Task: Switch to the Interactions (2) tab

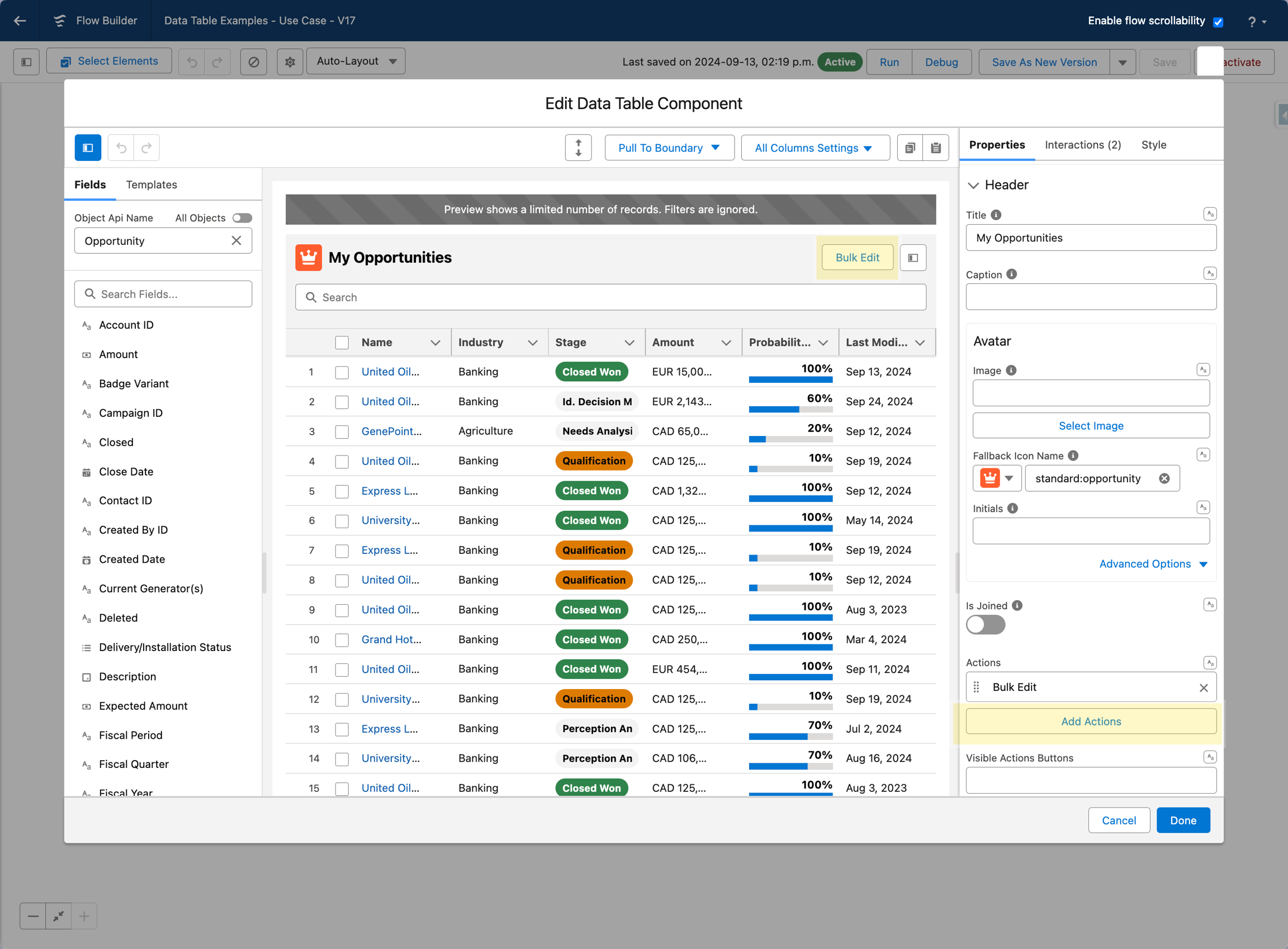Action: click(1082, 145)
